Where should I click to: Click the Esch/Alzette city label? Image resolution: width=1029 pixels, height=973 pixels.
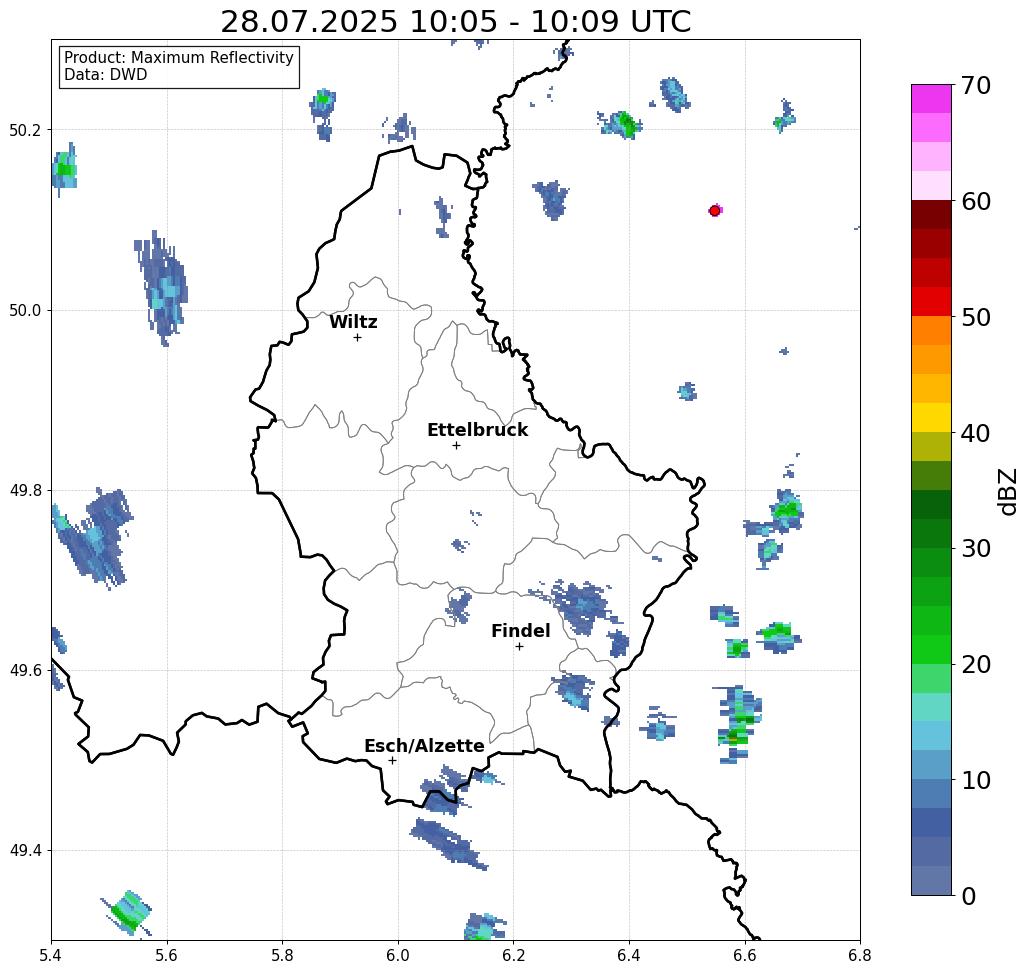tap(424, 745)
